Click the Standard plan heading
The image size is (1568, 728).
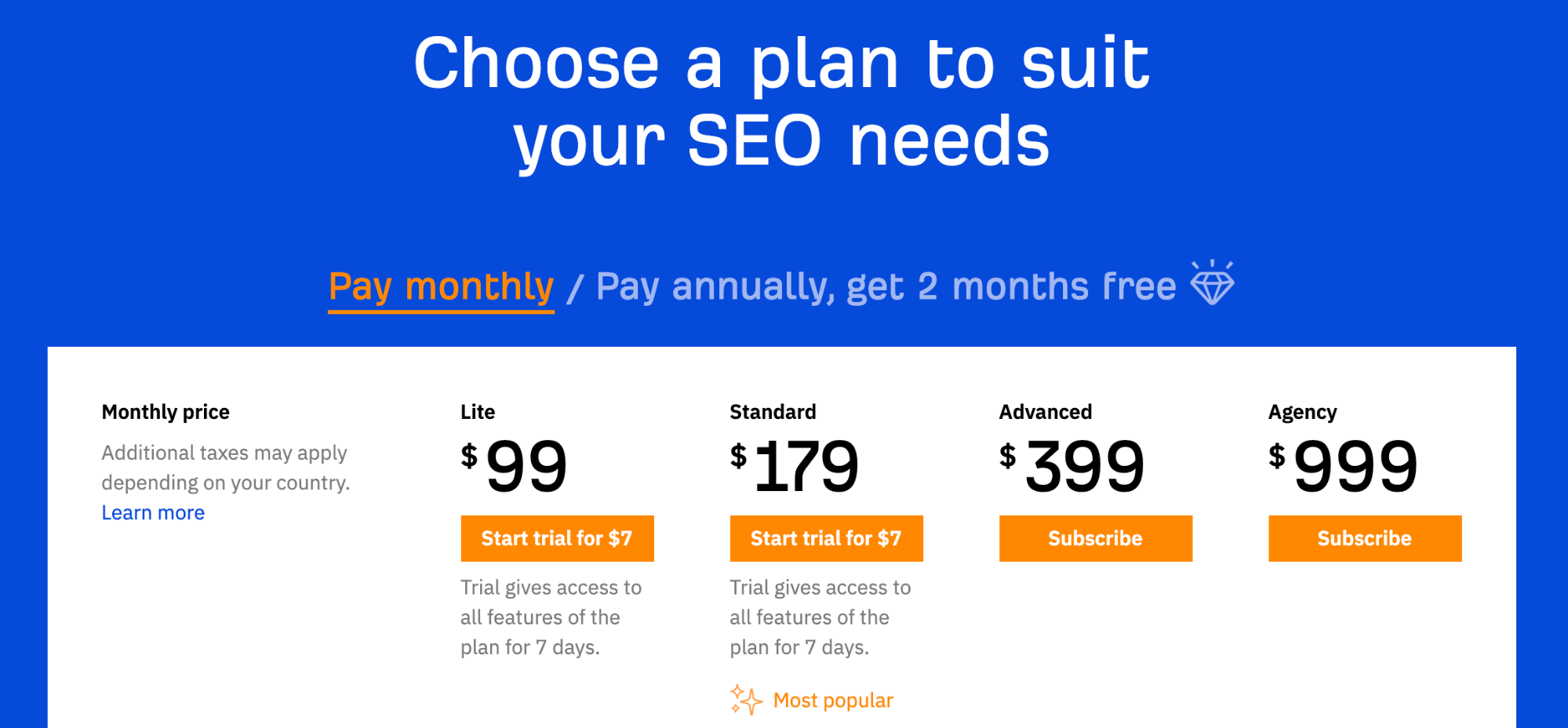(773, 411)
